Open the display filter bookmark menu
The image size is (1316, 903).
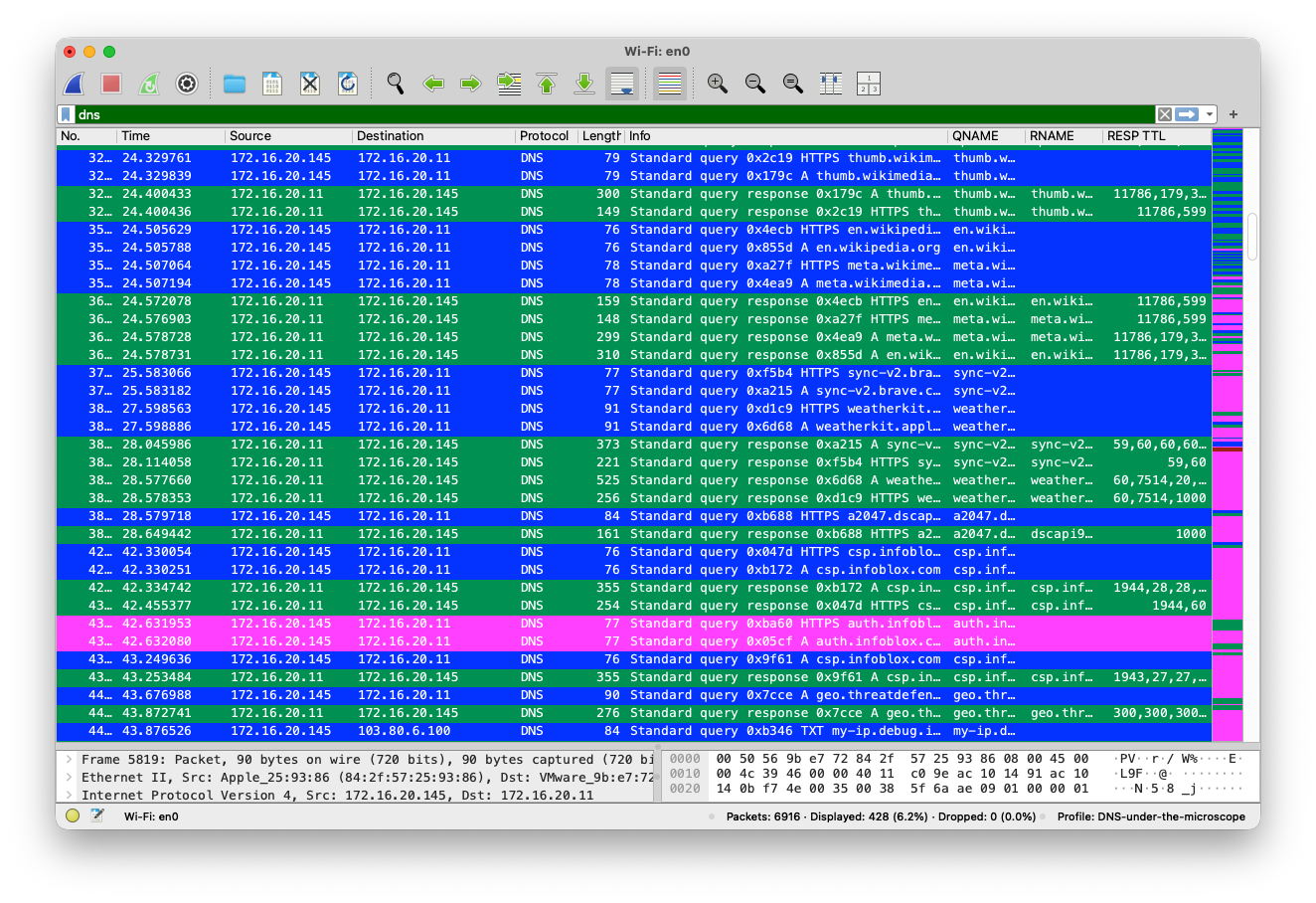click(67, 114)
